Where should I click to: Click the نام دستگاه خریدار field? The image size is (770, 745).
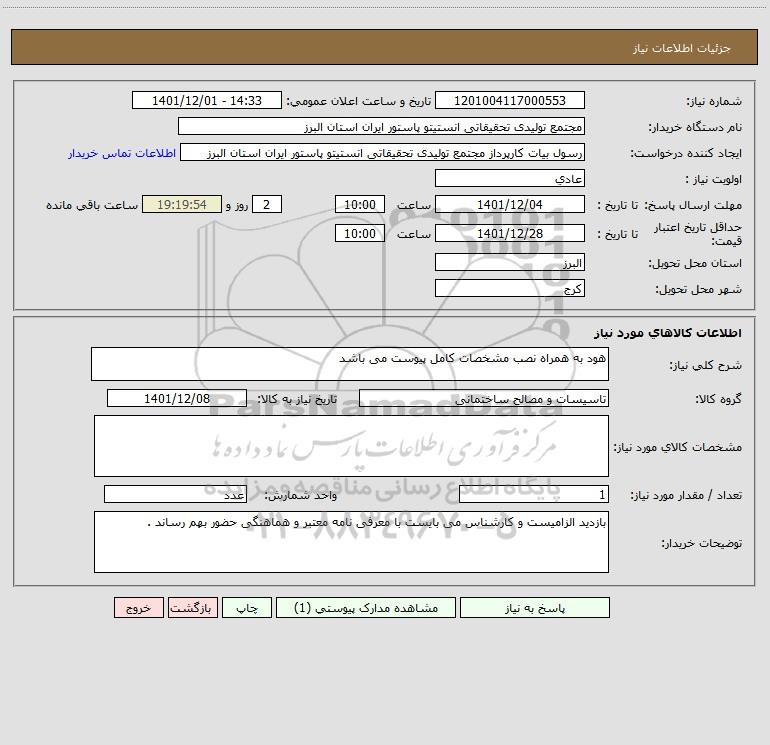(x=381, y=126)
